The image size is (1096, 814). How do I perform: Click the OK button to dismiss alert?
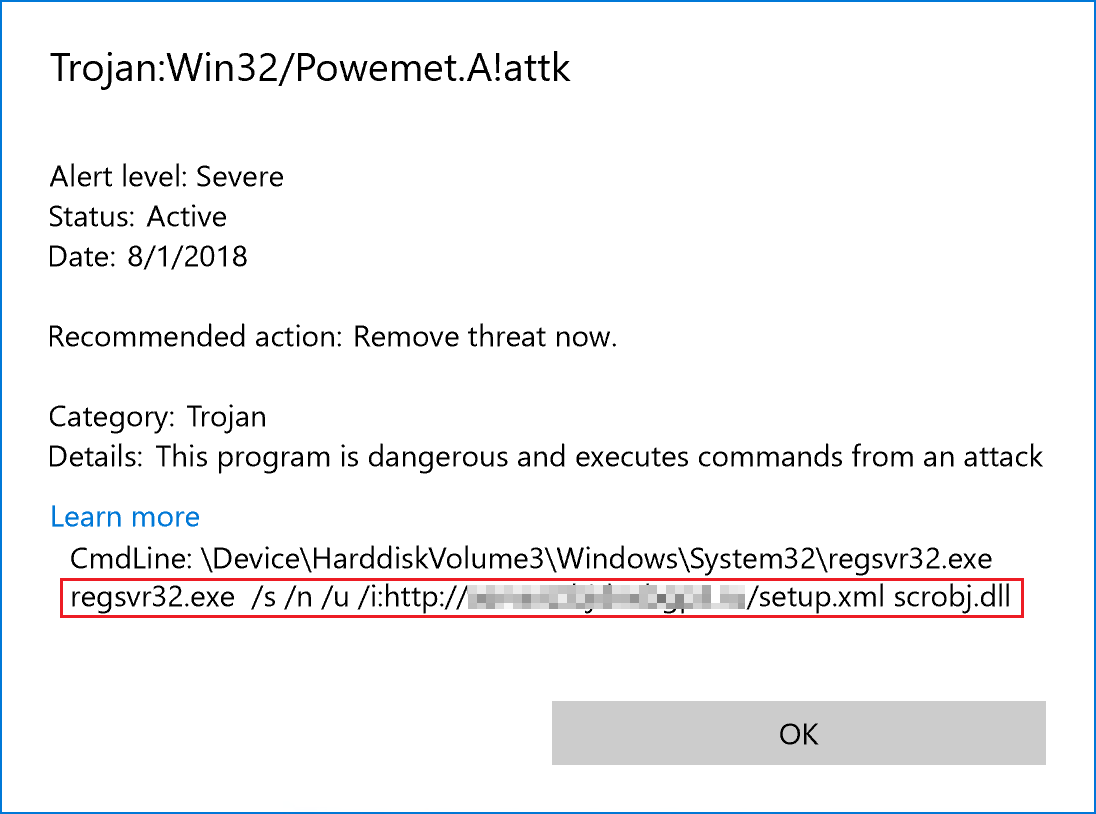tap(797, 733)
